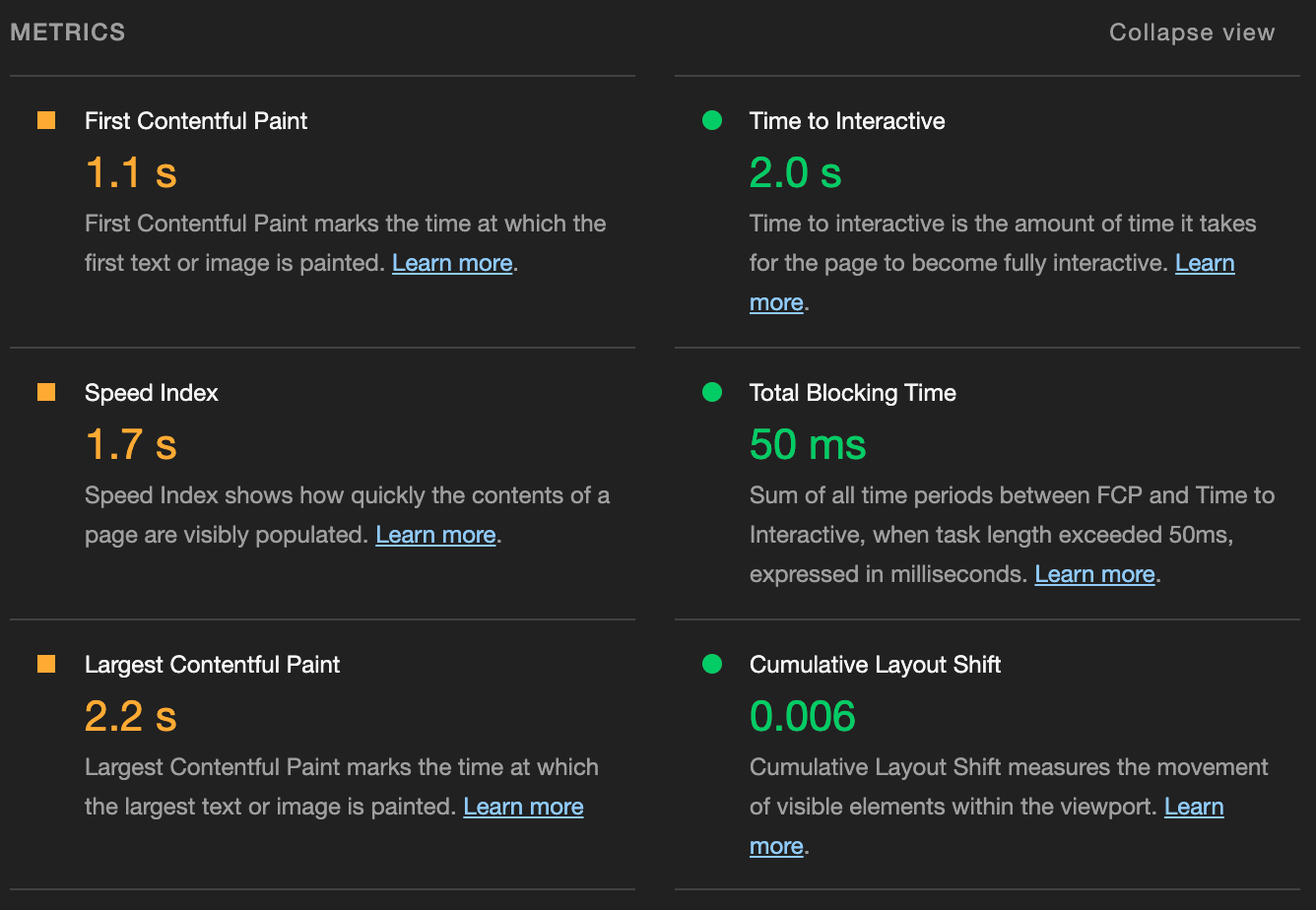The height and width of the screenshot is (910, 1316).
Task: Open Learn more for Speed Index
Action: click(435, 535)
